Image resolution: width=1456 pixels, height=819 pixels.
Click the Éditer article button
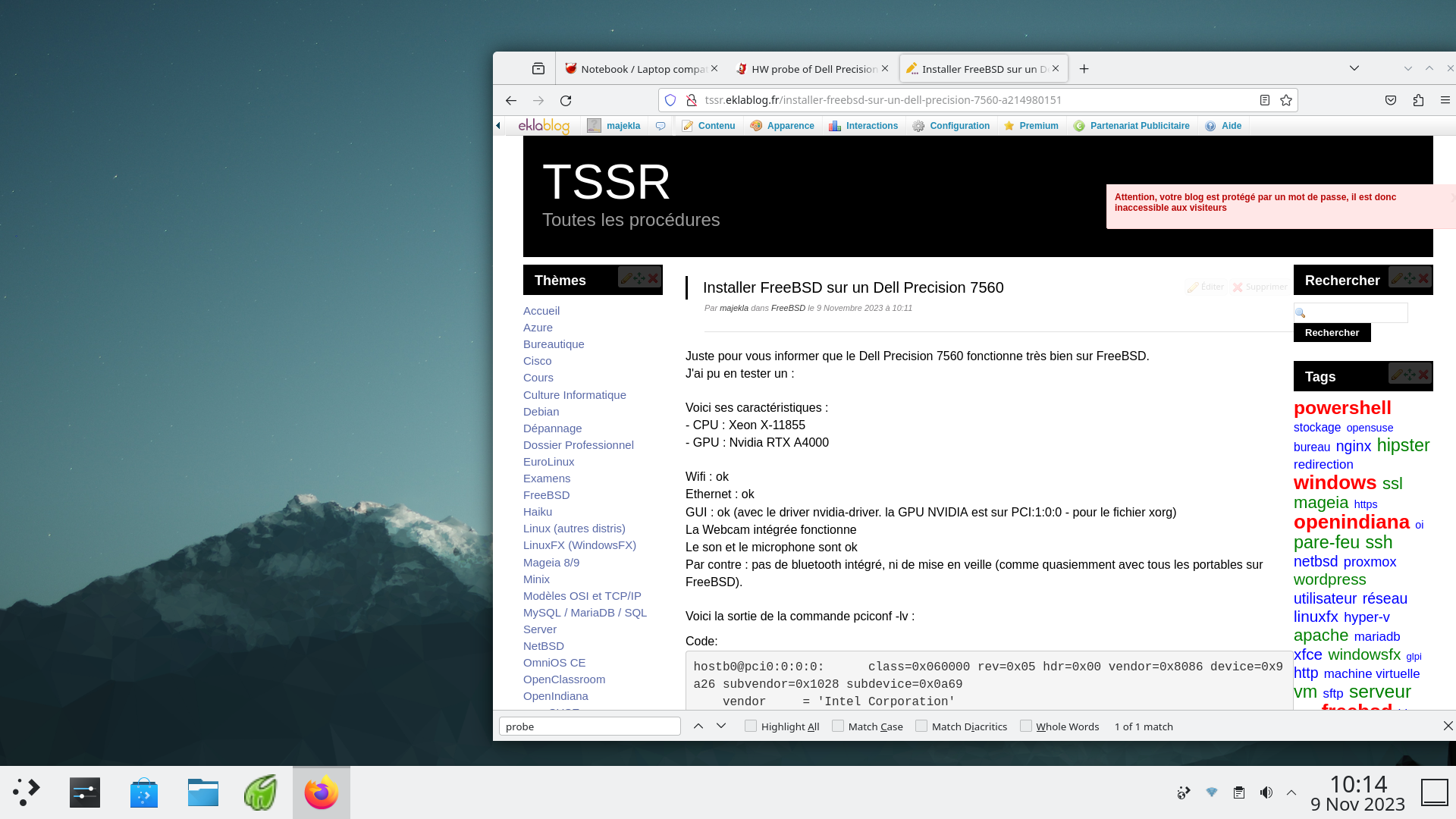click(1206, 287)
